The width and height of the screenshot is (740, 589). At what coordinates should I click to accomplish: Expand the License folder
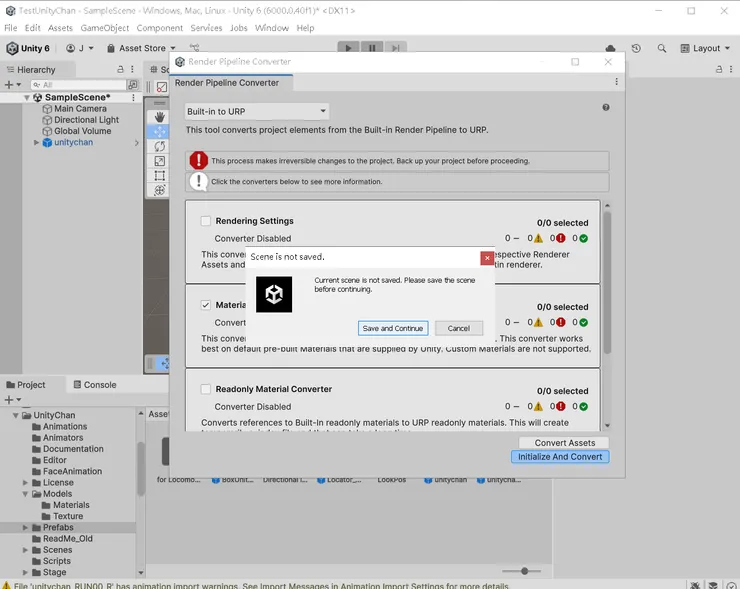25,482
